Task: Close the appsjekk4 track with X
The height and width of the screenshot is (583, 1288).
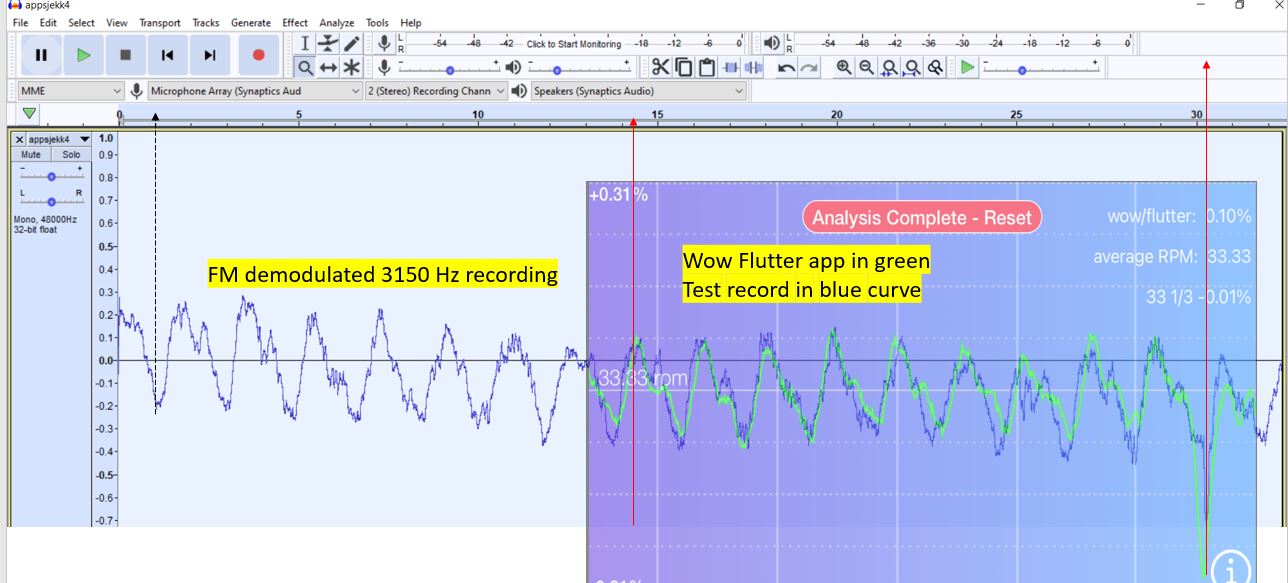Action: (x=19, y=139)
